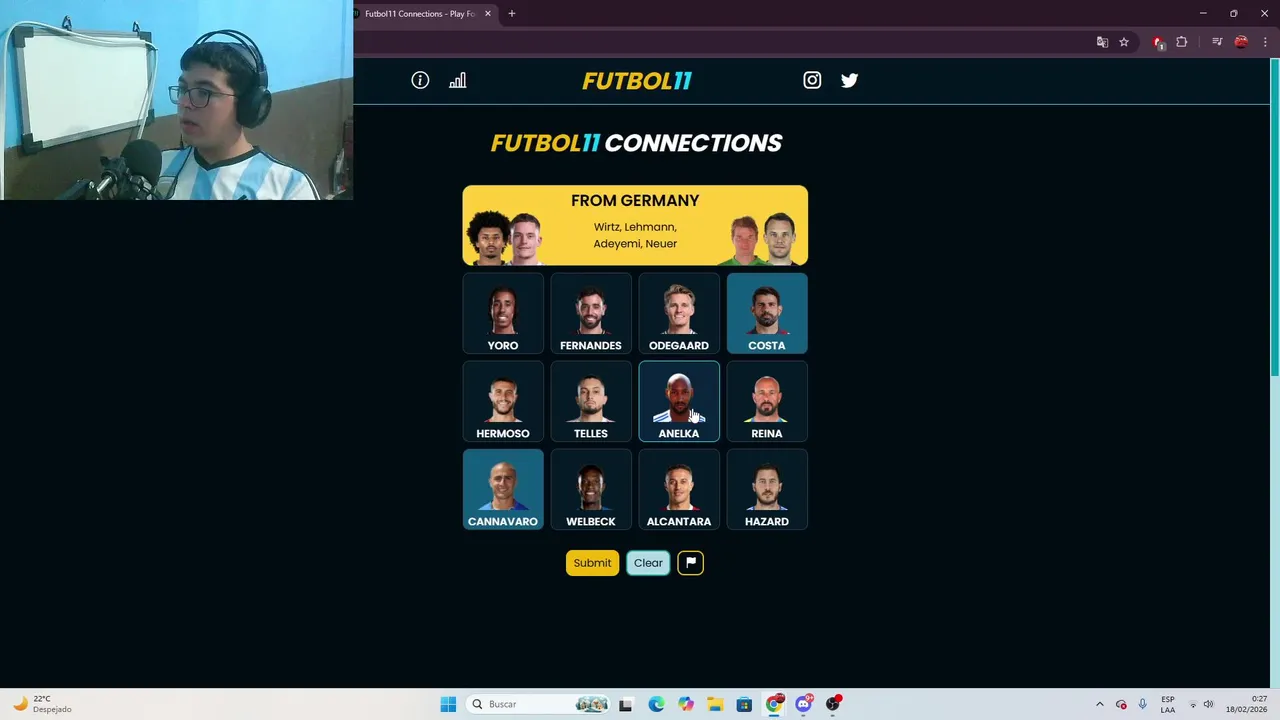Open Copilot from the taskbar
This screenshot has width=1280, height=720.
coord(685,704)
